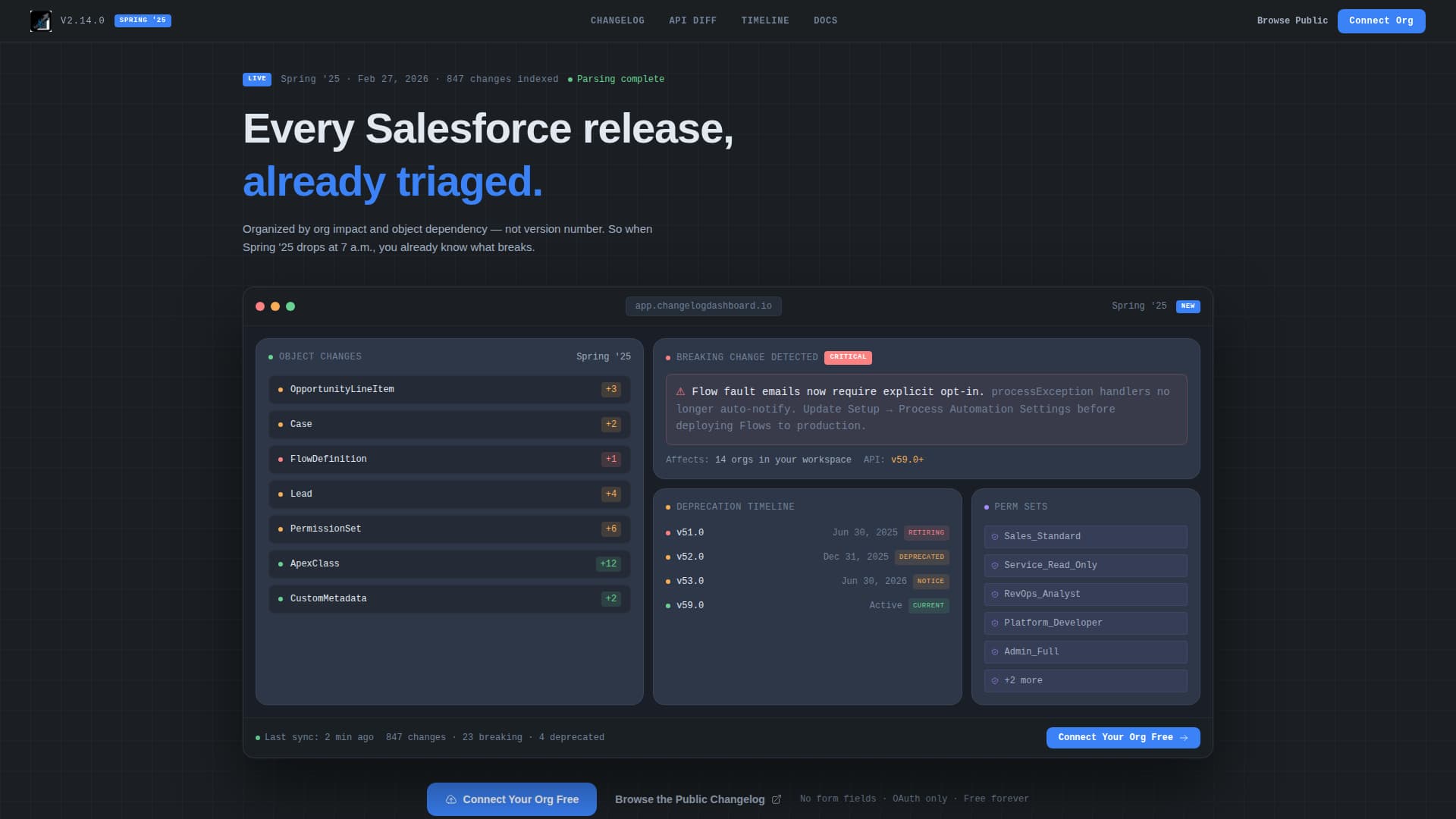Go to the TIMELINE nav item

765,20
